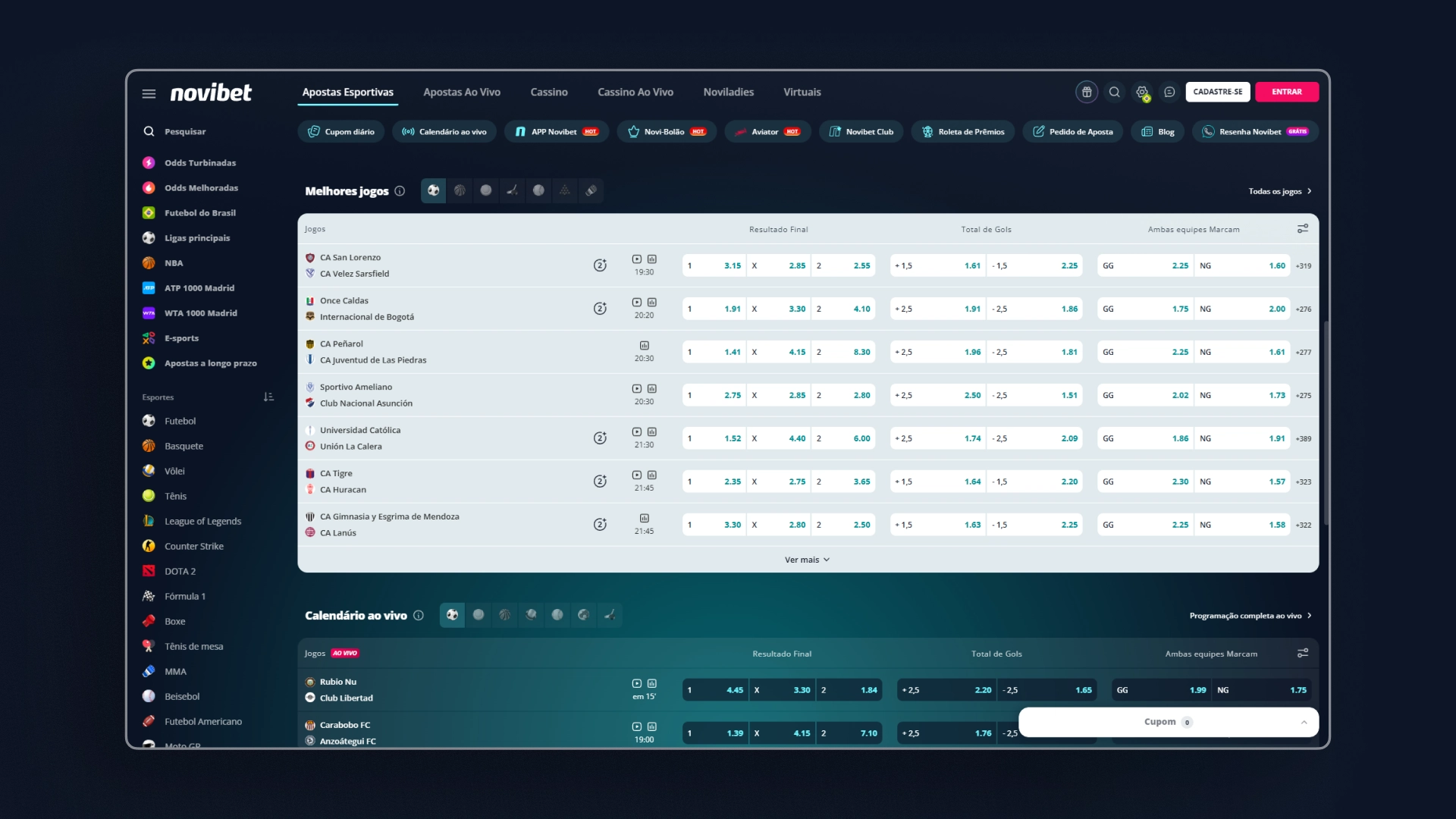The height and width of the screenshot is (819, 1456).
Task: Open the hamburger menu next to Novibet logo
Action: [149, 93]
